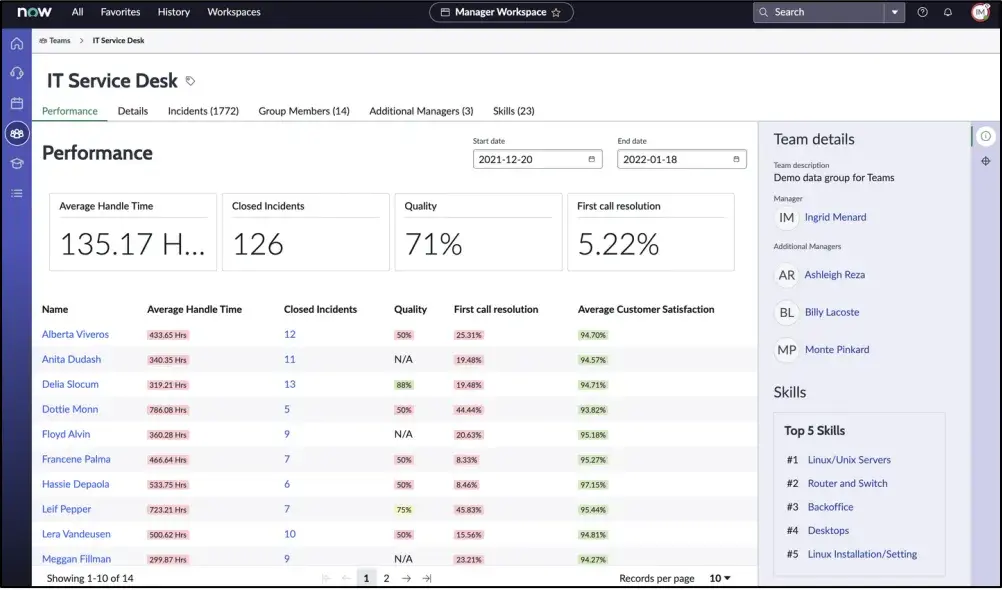This screenshot has height=590, width=1002.
Task: Click the End date input field
Action: [x=674, y=159]
